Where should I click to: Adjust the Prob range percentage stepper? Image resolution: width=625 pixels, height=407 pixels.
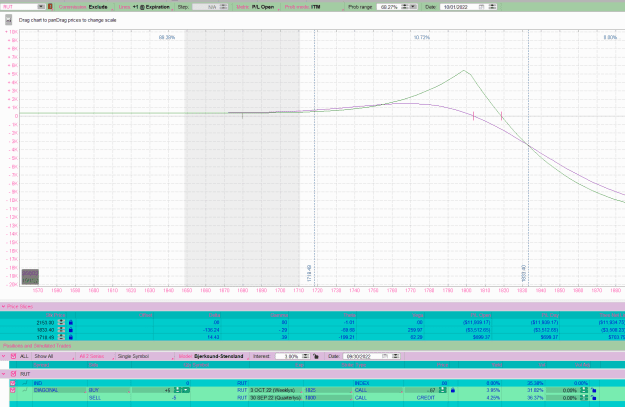coord(405,7)
